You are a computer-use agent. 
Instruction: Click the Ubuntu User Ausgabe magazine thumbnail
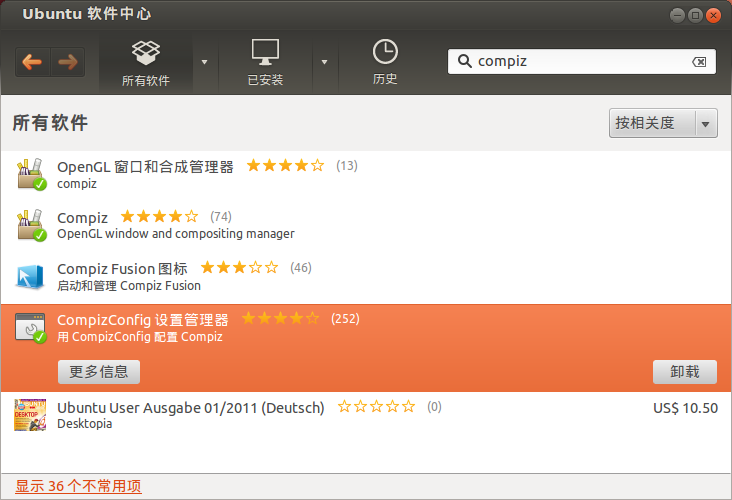[x=30, y=415]
